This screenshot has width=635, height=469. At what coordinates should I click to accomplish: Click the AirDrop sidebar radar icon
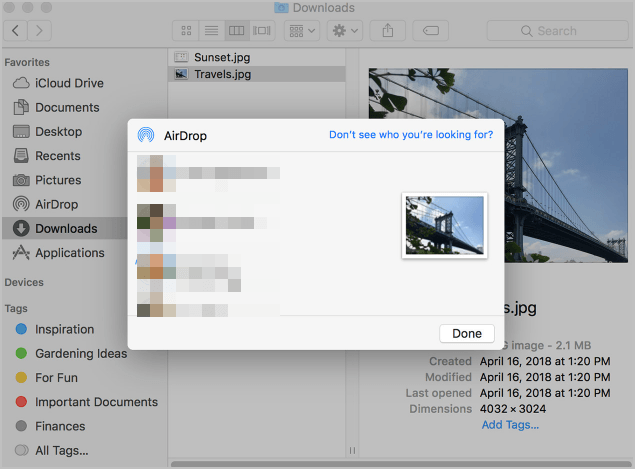pos(21,204)
